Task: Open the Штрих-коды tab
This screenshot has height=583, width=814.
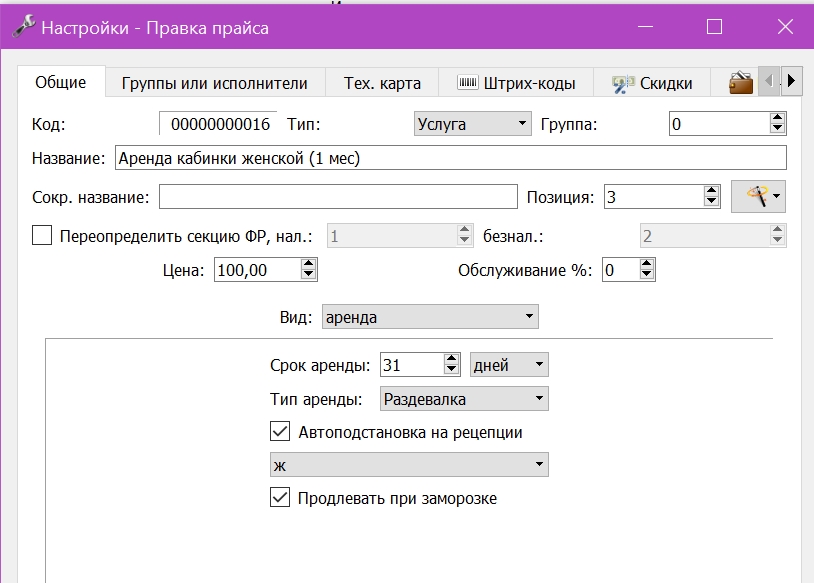Action: [x=517, y=83]
